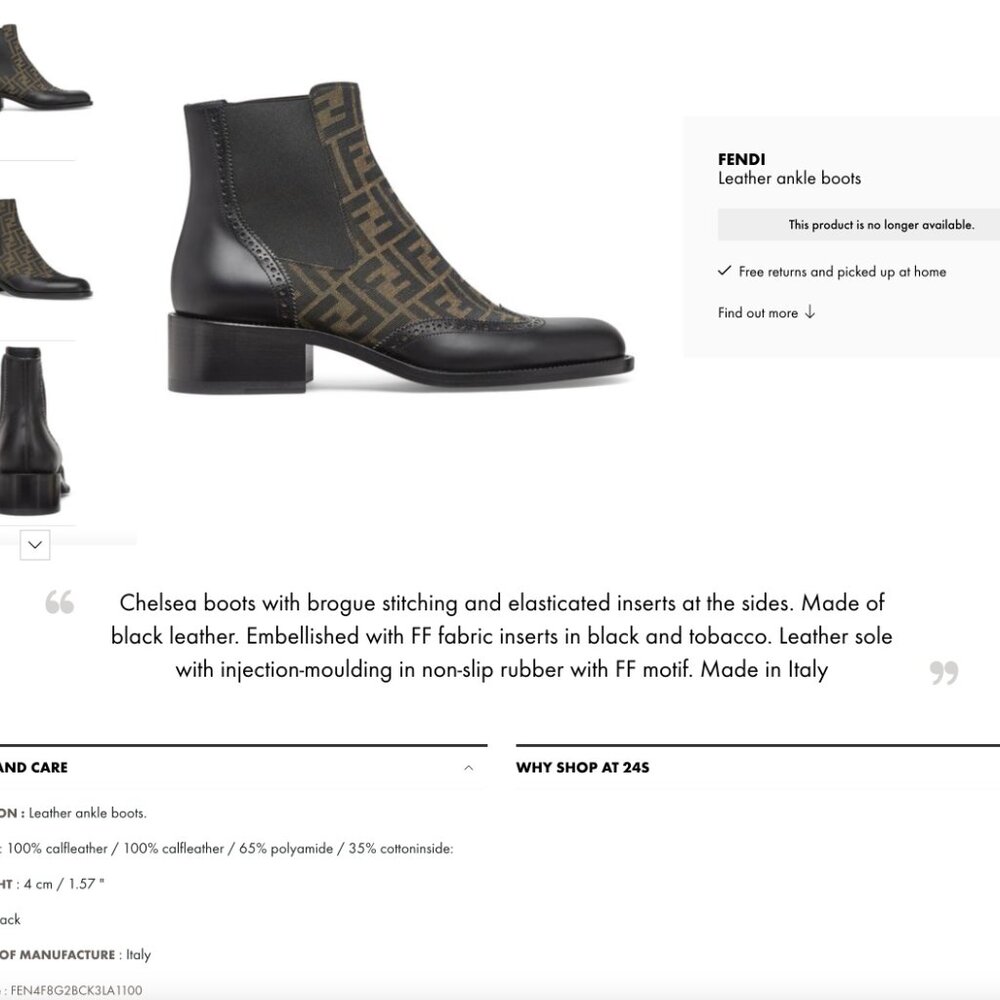
Task: Click the downward arrow in Find out more
Action: click(808, 313)
